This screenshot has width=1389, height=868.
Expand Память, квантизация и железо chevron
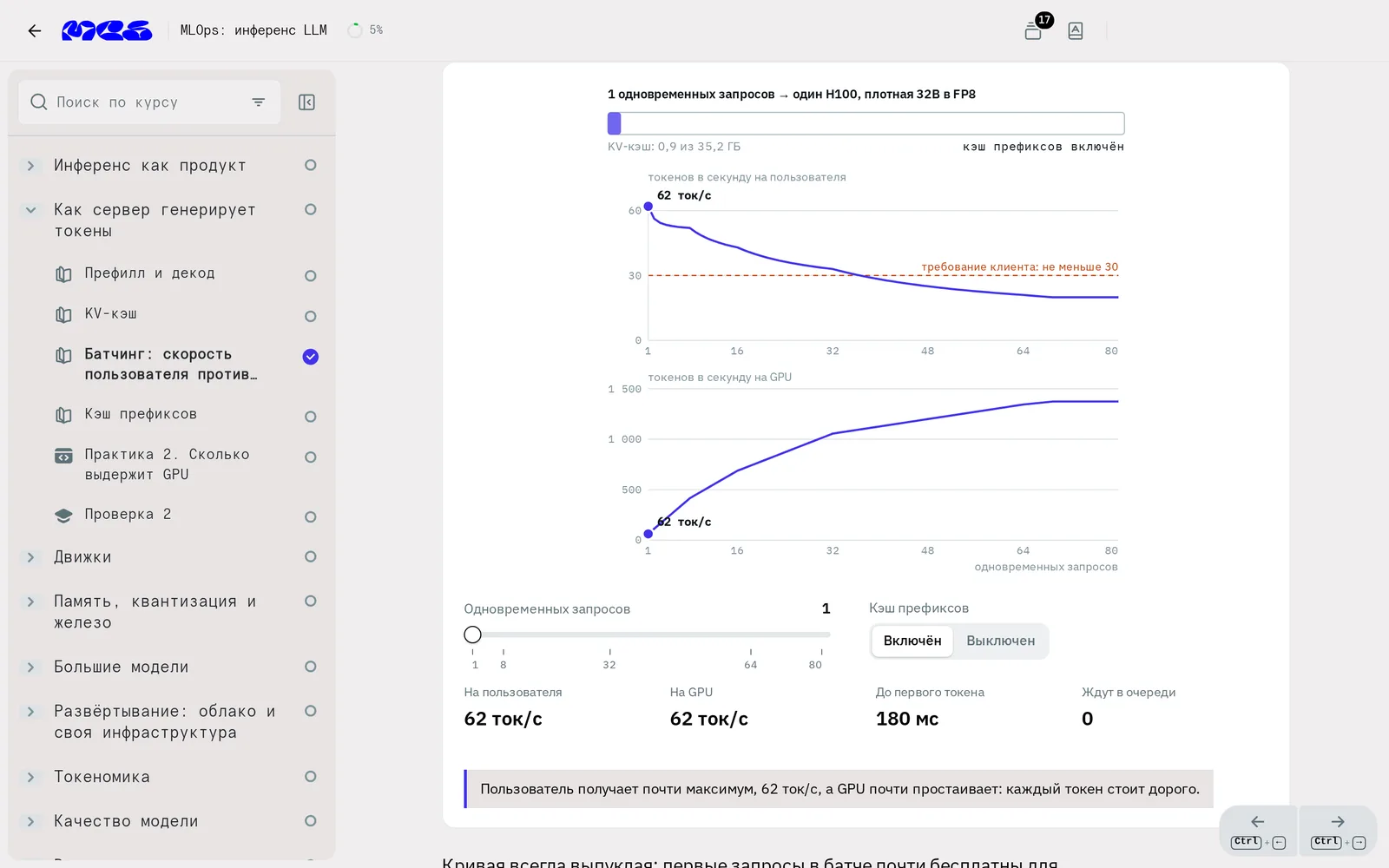pos(31,602)
